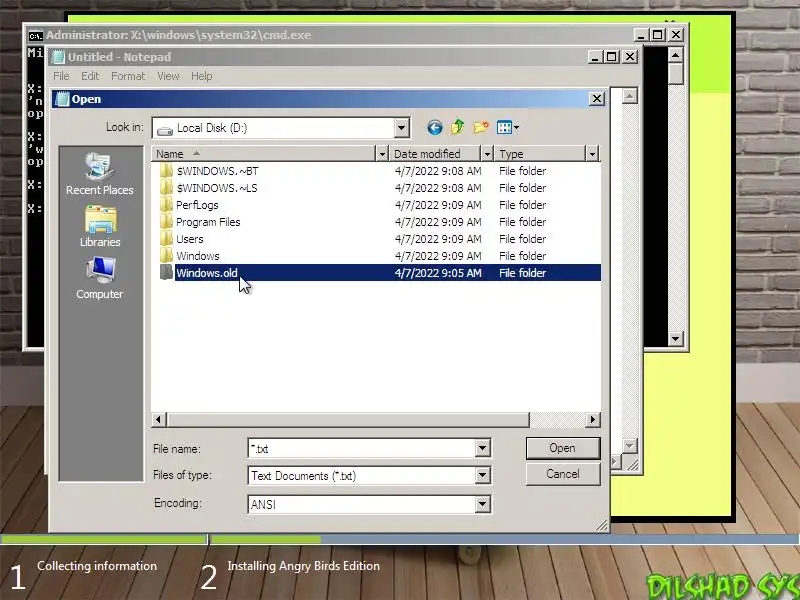Click the cmd.exe title bar icon

36,35
